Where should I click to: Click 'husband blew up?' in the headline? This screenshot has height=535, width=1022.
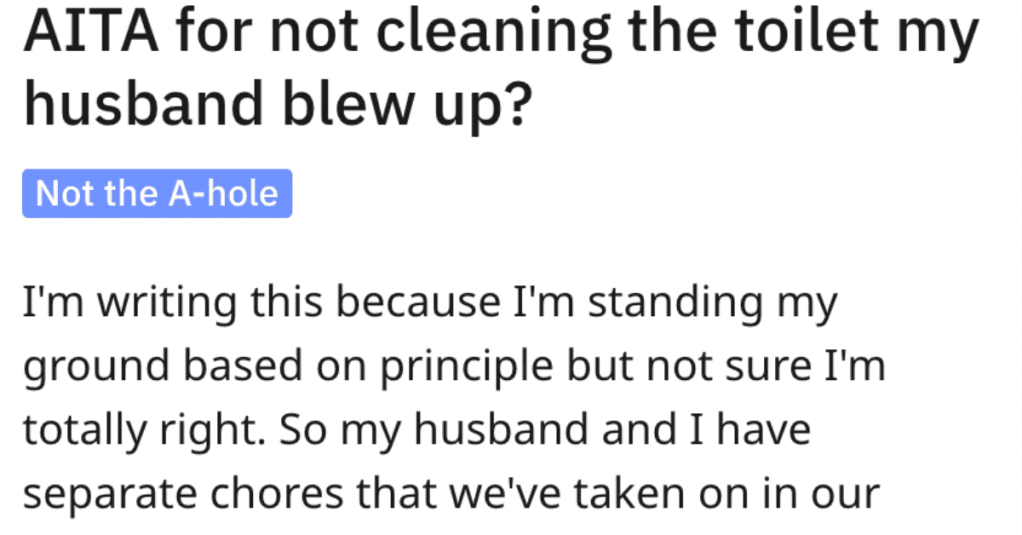(278, 104)
